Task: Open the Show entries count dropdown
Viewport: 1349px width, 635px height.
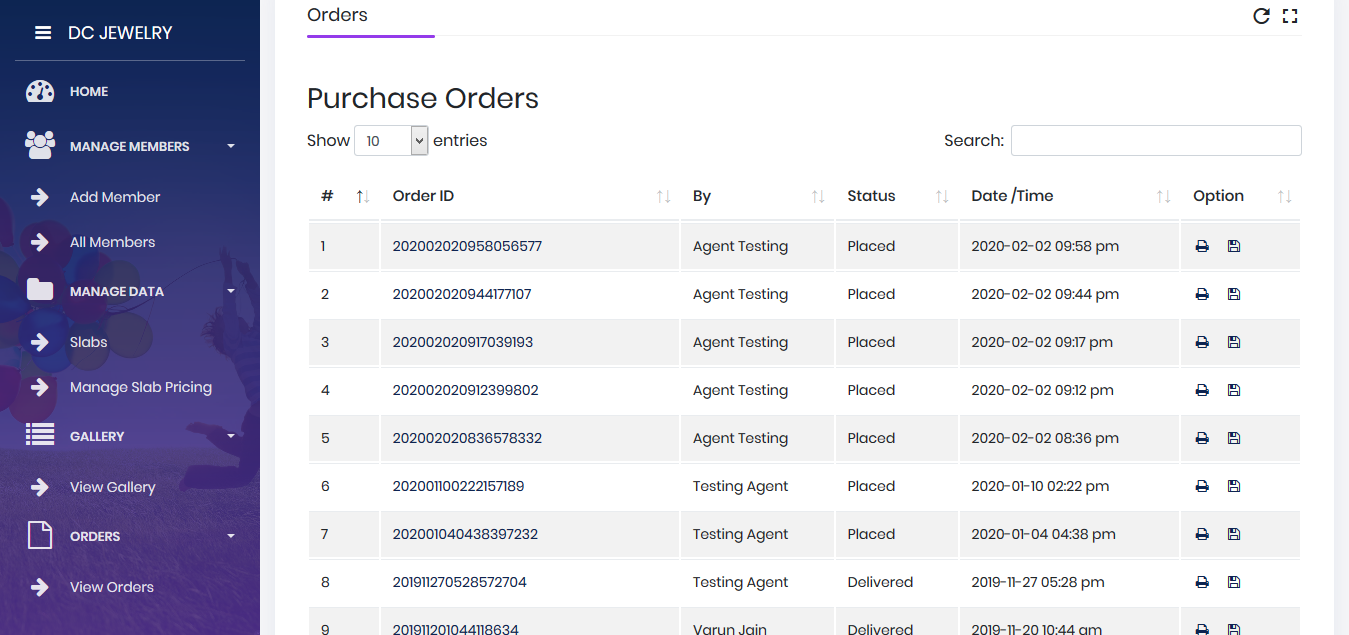Action: pyautogui.click(x=391, y=141)
